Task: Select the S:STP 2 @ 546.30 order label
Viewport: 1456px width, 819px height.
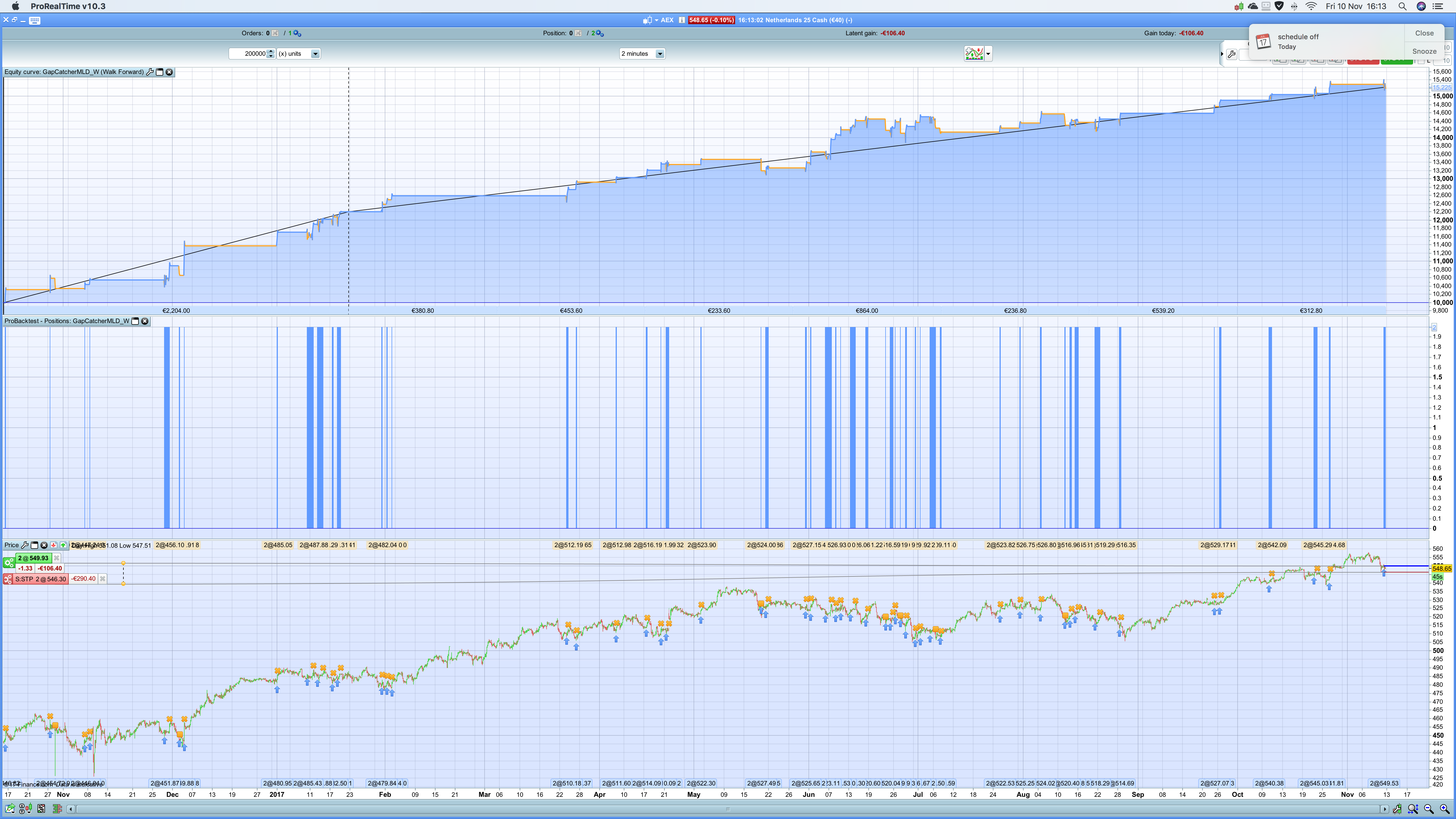Action: tap(41, 579)
